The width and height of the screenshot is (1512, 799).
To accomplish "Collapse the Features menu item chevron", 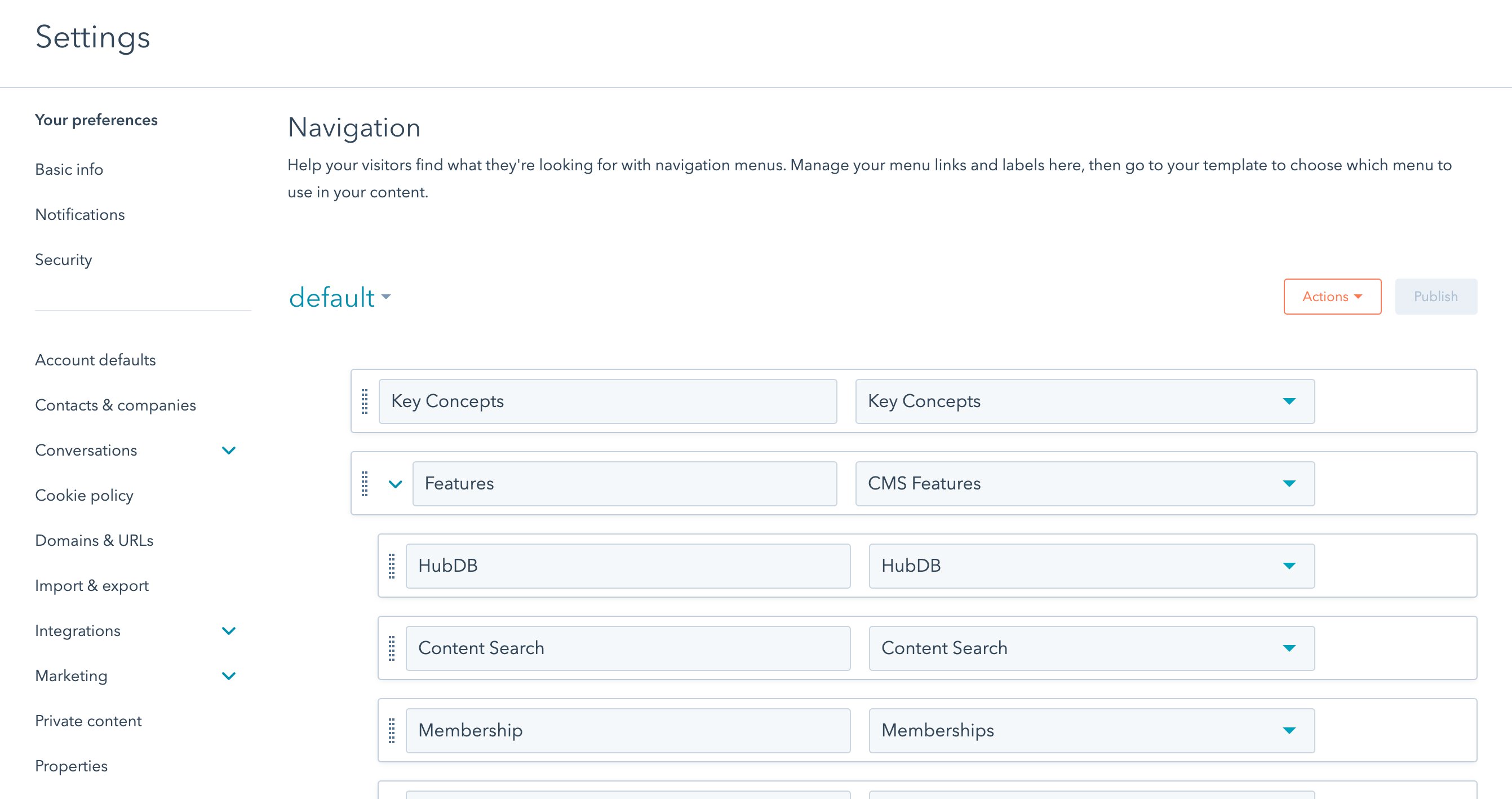I will tap(396, 484).
